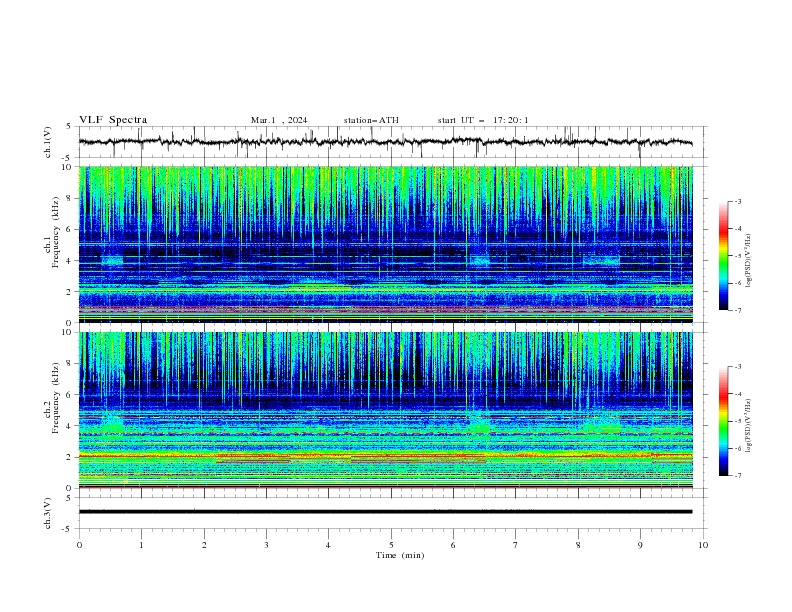Click tick label 2 on the Time axis

[x=204, y=545]
